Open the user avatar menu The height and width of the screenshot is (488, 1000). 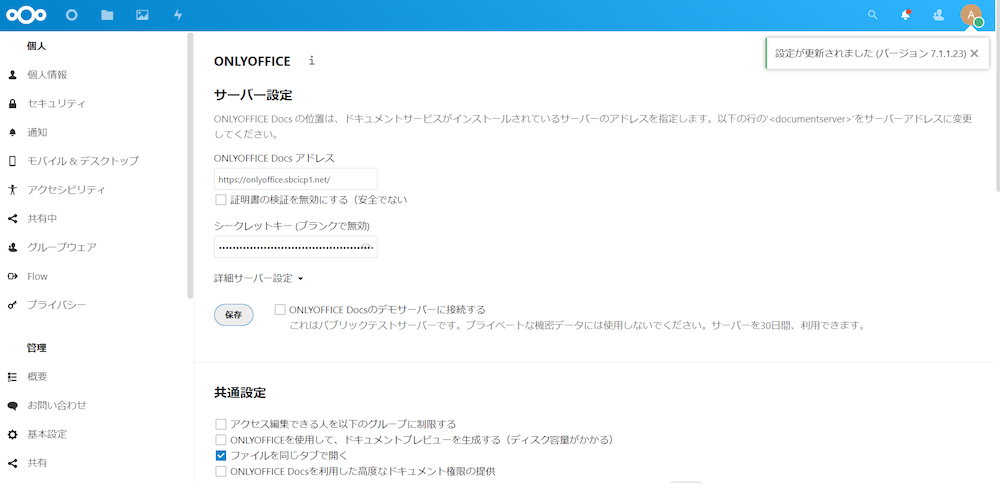[971, 15]
